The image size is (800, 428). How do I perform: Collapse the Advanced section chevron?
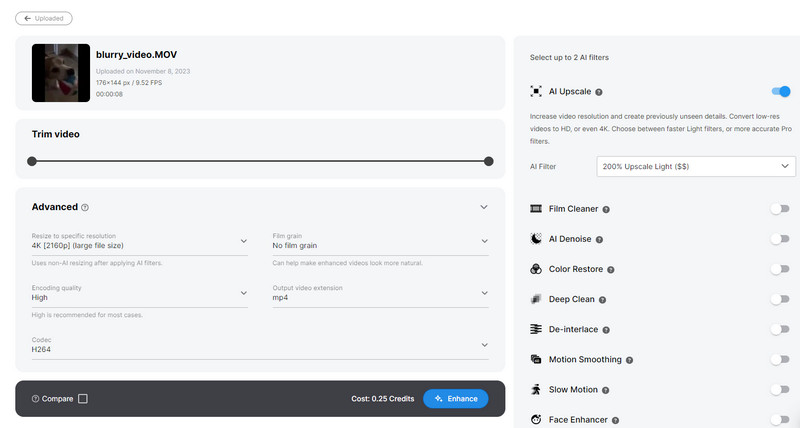pyautogui.click(x=484, y=207)
